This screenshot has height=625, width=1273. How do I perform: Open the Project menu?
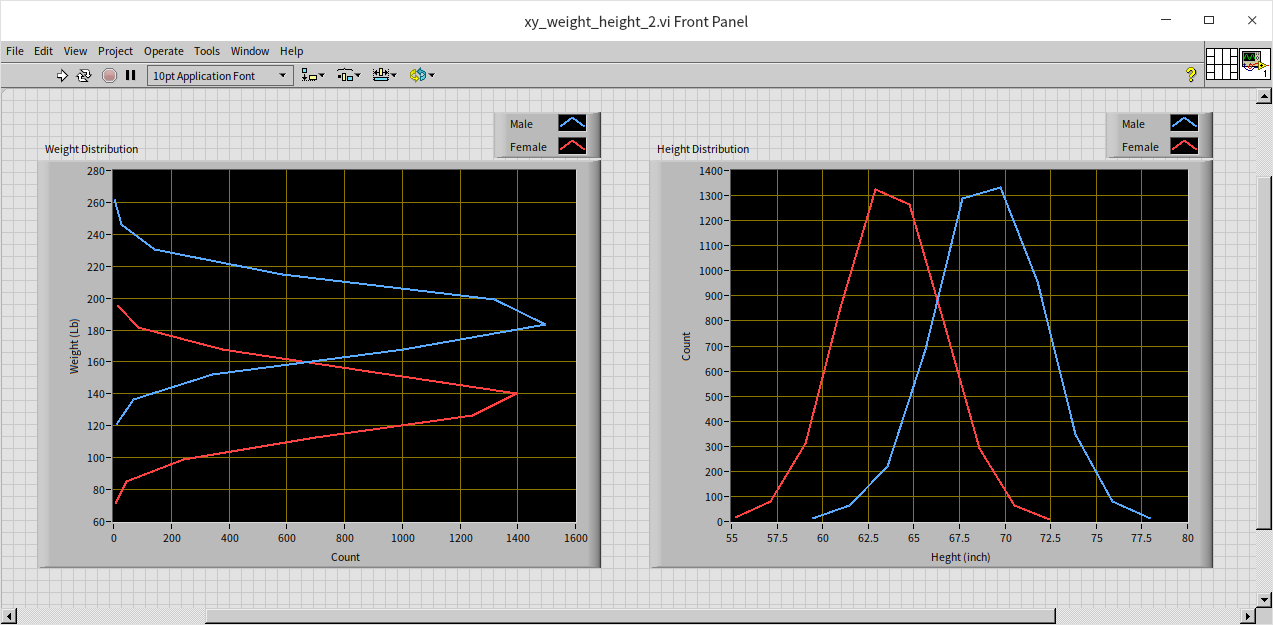(115, 51)
